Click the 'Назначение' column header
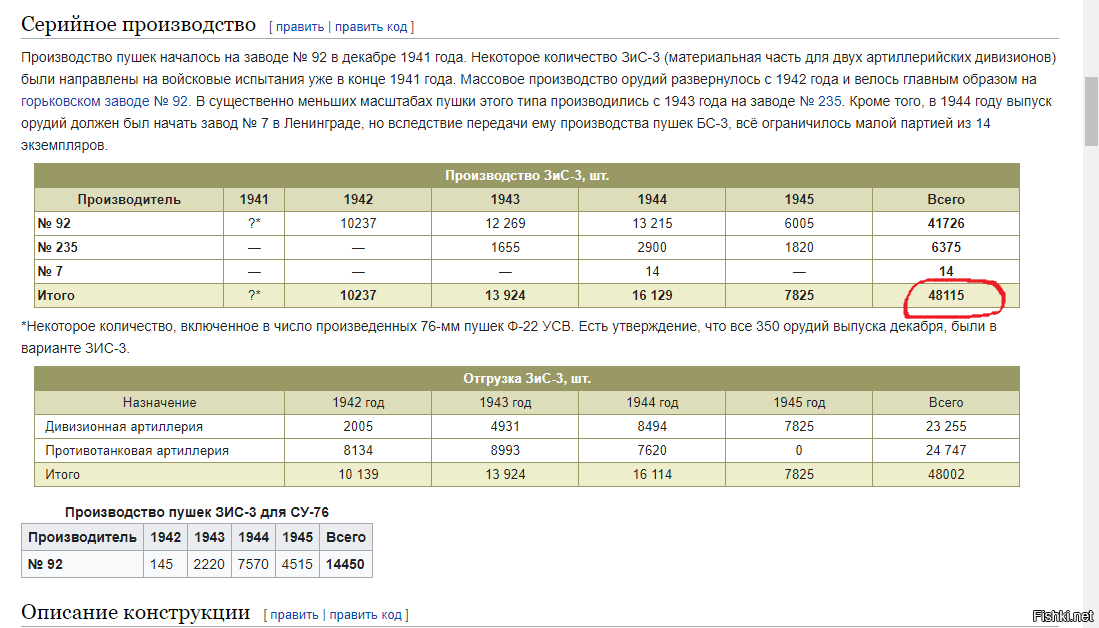 [160, 403]
